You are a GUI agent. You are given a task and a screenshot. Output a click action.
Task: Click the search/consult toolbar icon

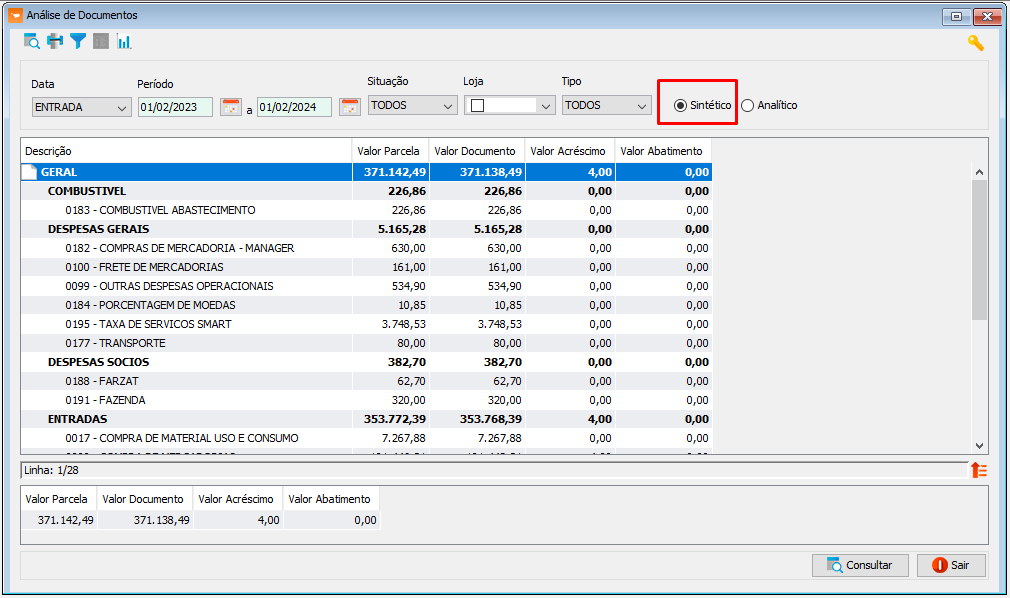[32, 42]
